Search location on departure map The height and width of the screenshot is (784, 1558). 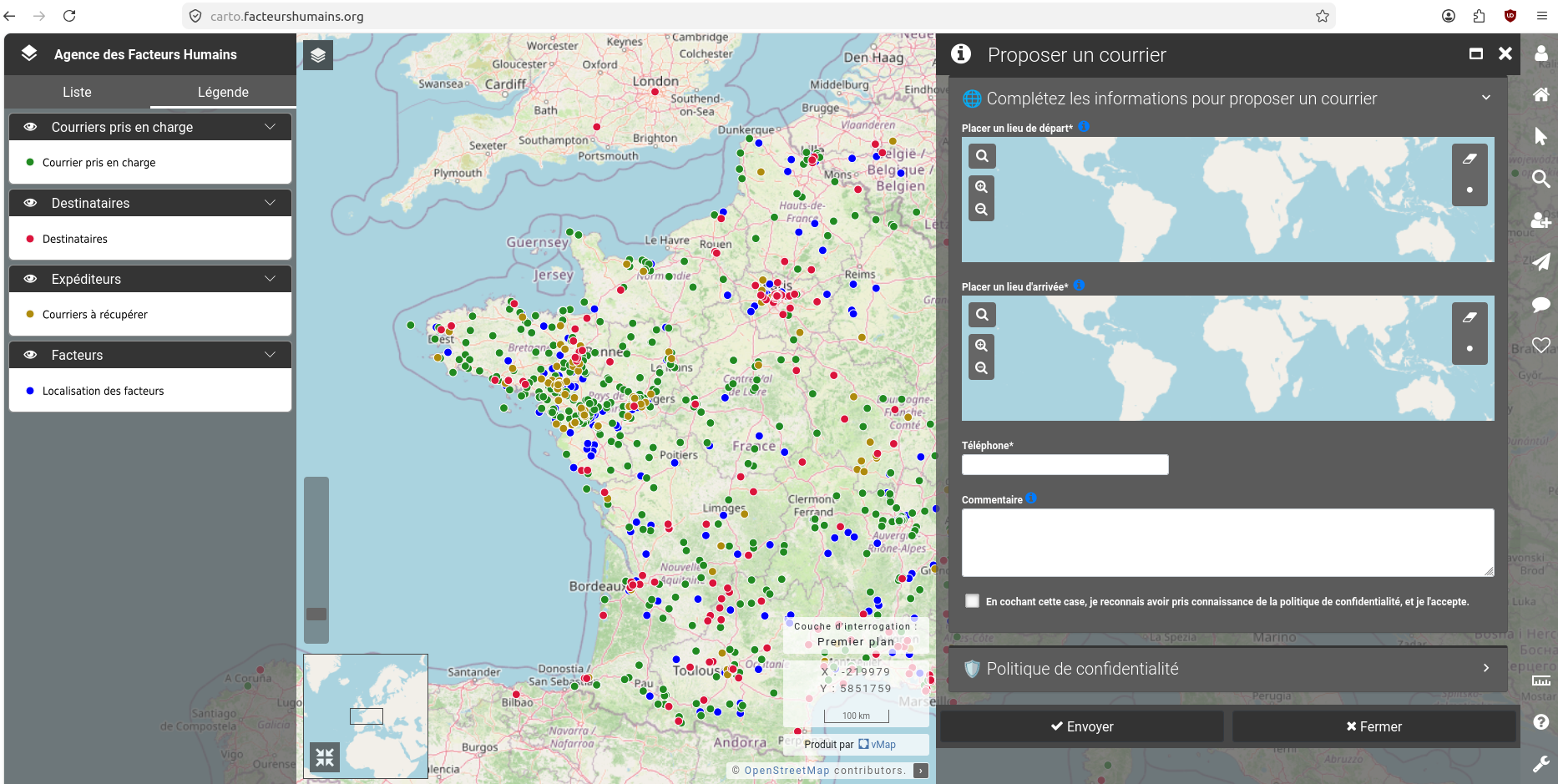click(x=982, y=156)
